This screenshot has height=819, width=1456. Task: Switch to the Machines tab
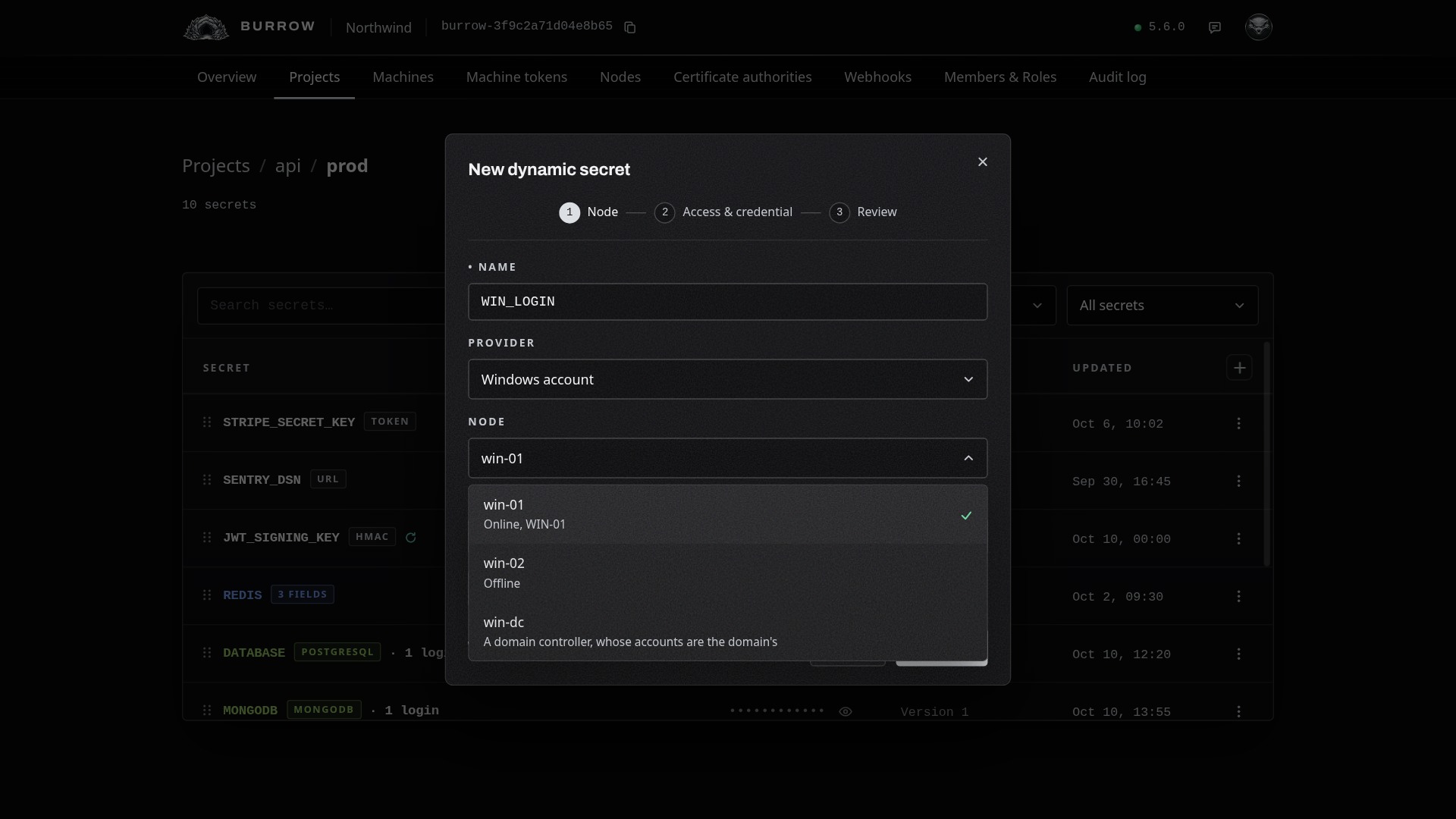(403, 77)
